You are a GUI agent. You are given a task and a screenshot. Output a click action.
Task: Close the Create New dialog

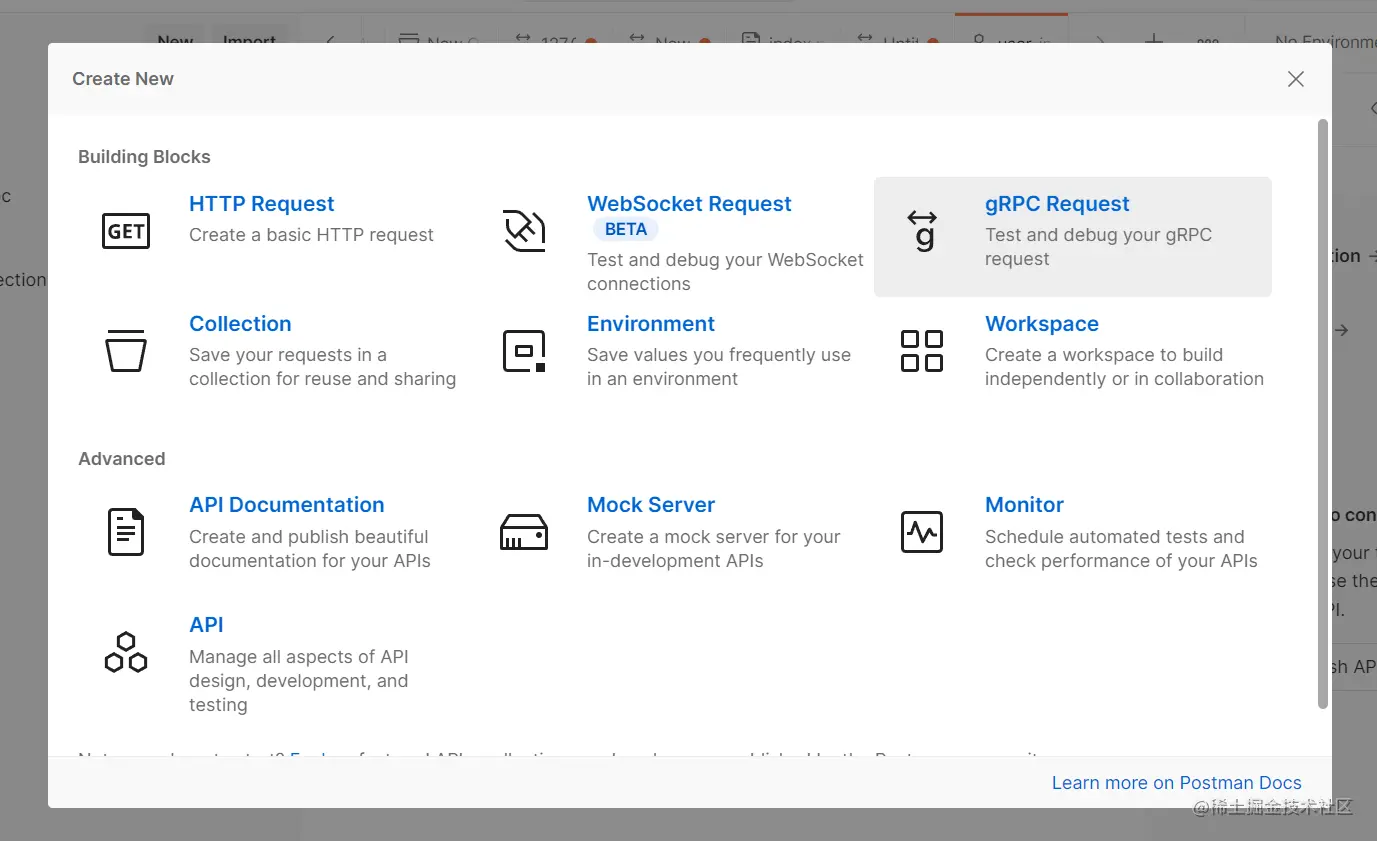[1296, 79]
